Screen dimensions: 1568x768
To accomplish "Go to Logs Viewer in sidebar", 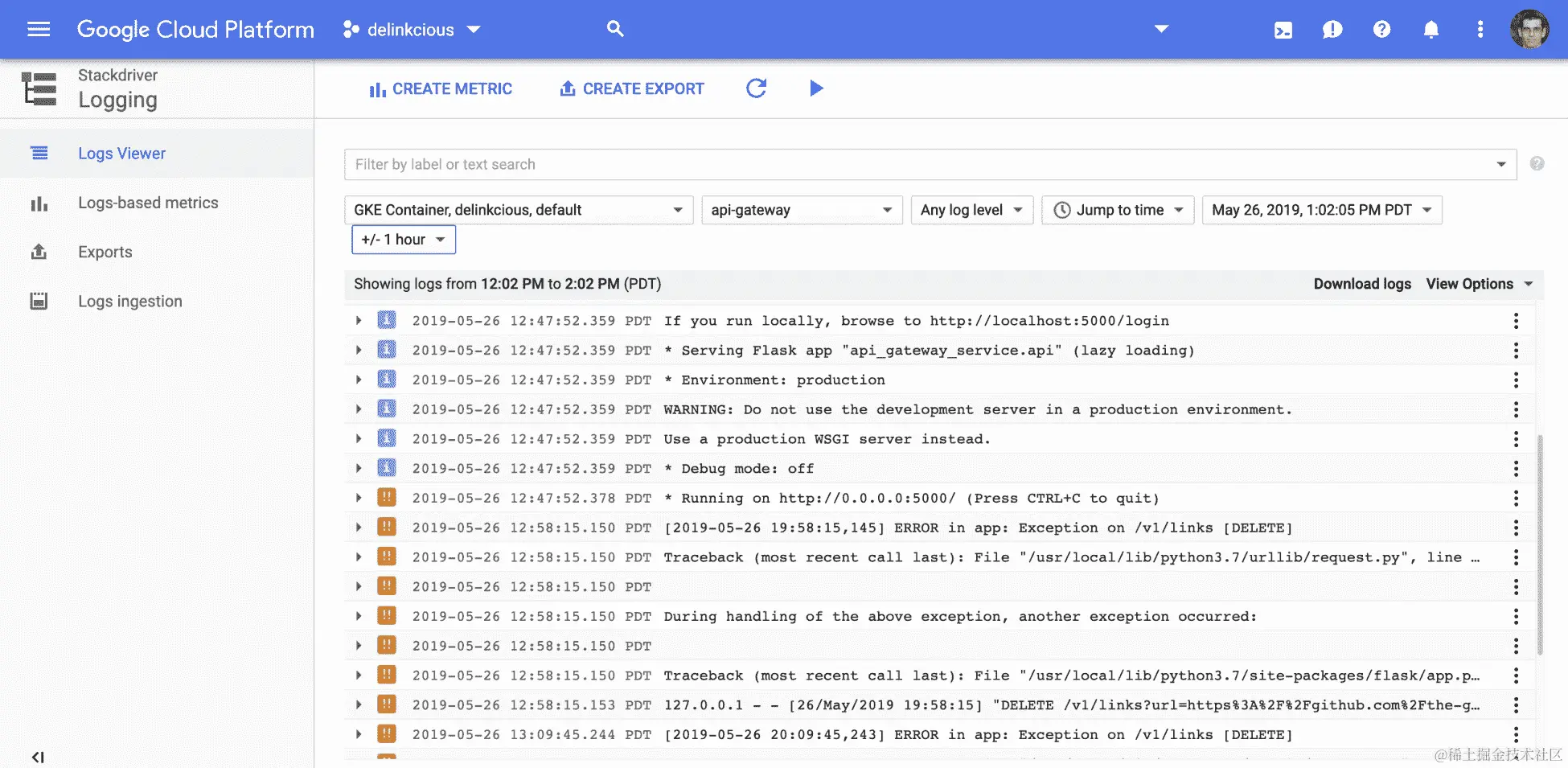I will pyautogui.click(x=157, y=153).
